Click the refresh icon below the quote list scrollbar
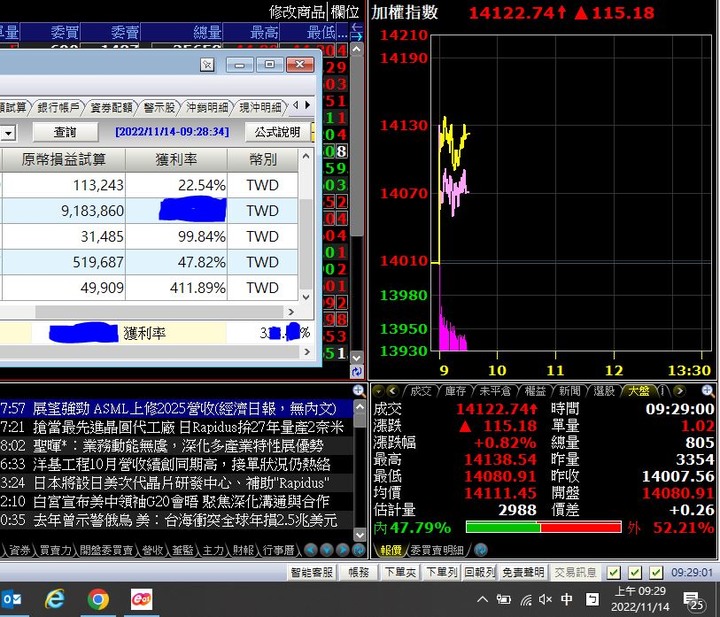Viewport: 720px width, 617px height. coord(357,372)
